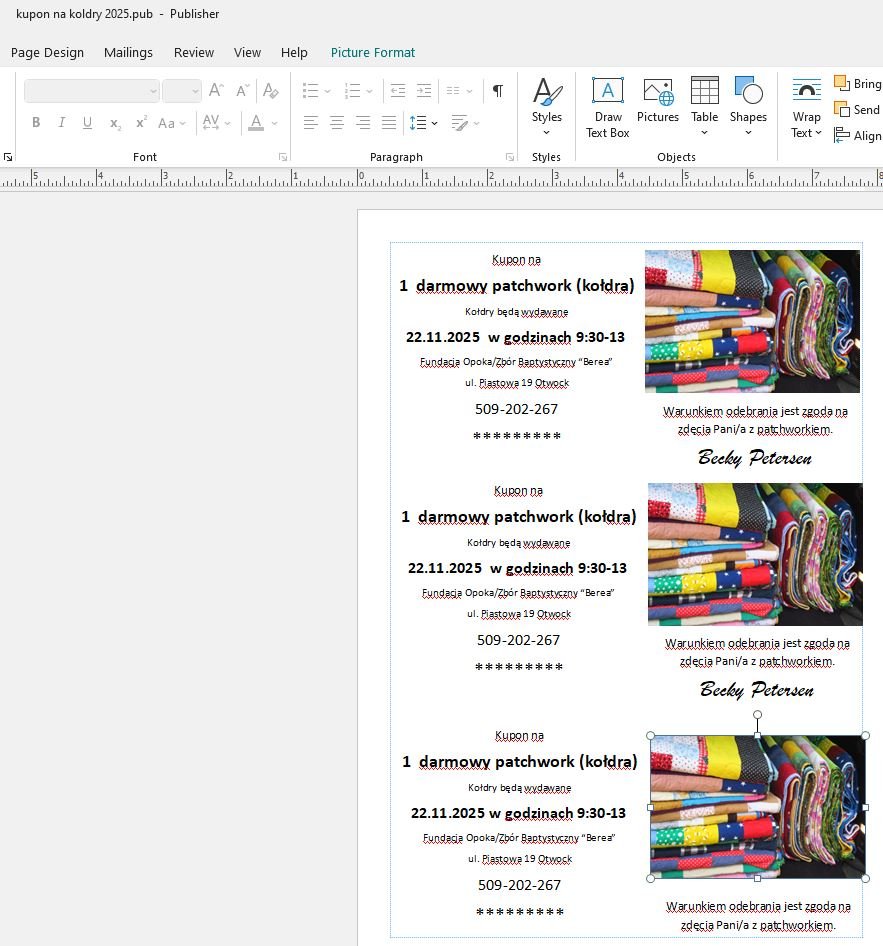This screenshot has height=946, width=883.
Task: Click the Increase Font Size icon
Action: pos(216,91)
